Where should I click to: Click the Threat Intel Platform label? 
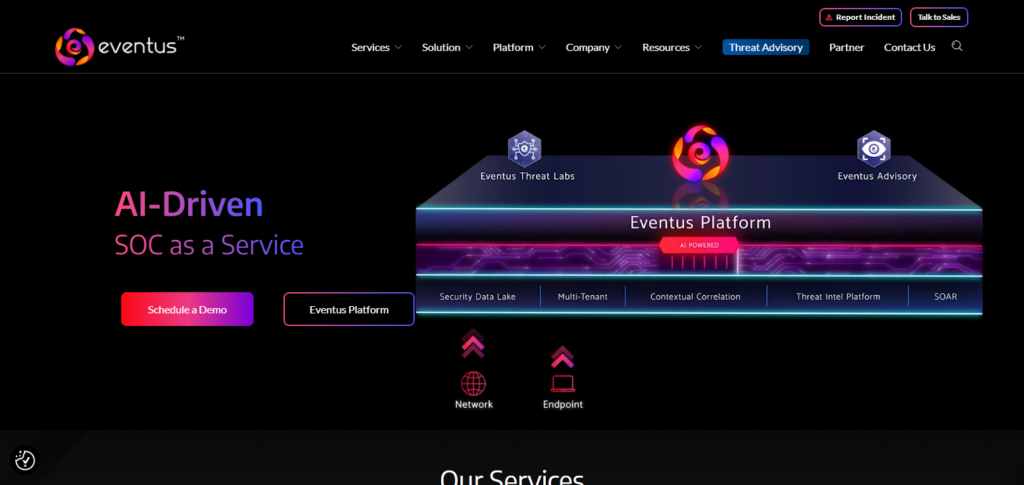click(838, 296)
